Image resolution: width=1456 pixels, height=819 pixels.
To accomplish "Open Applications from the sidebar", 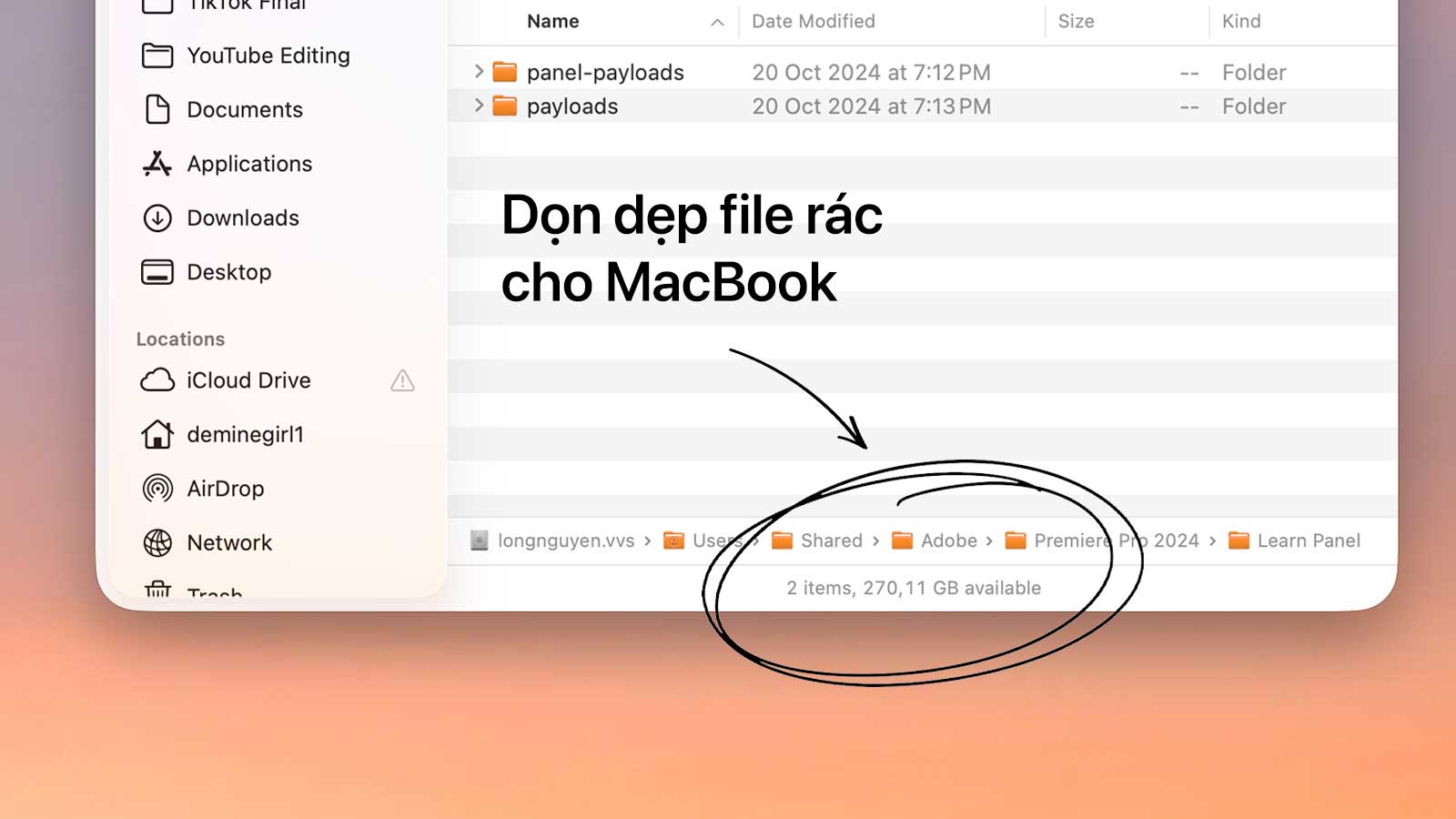I will [248, 164].
